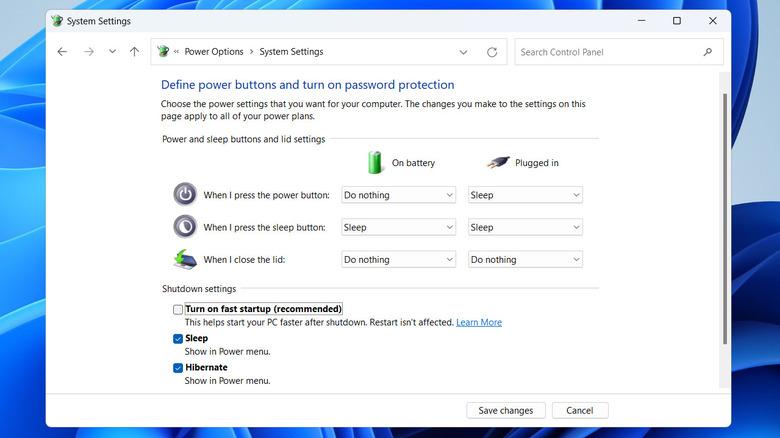Click the Save changes button
Viewport: 780px width, 438px height.
pyautogui.click(x=506, y=410)
